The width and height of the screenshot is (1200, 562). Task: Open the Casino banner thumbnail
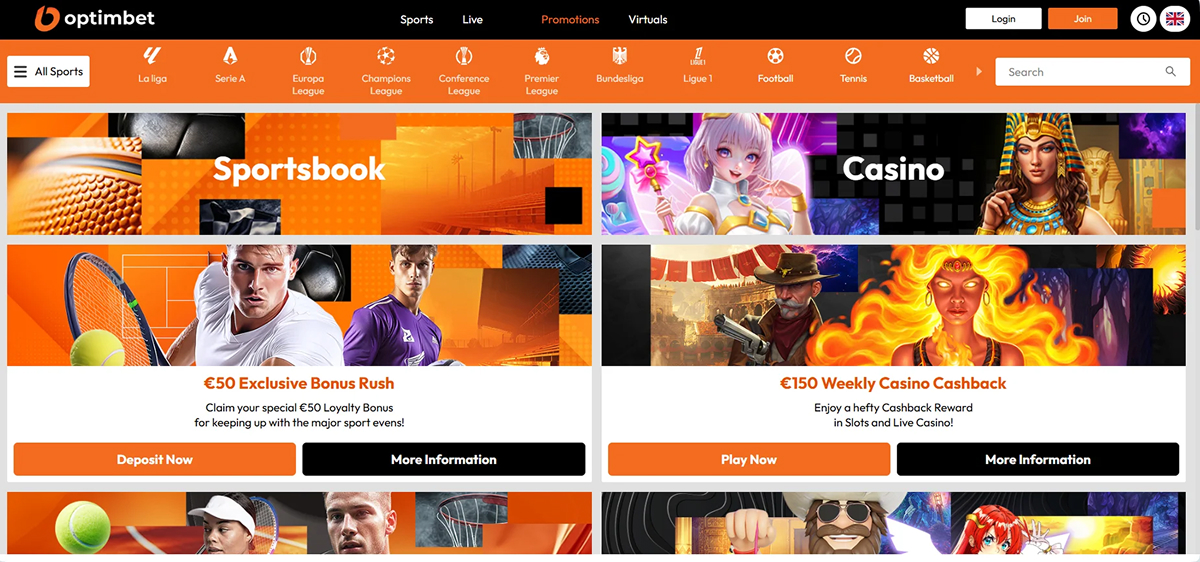(x=893, y=173)
